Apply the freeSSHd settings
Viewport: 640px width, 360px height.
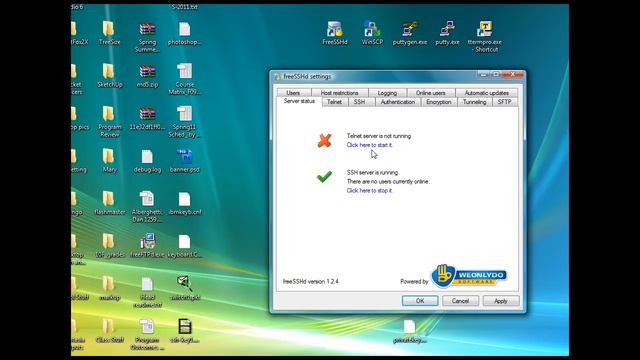click(x=501, y=301)
